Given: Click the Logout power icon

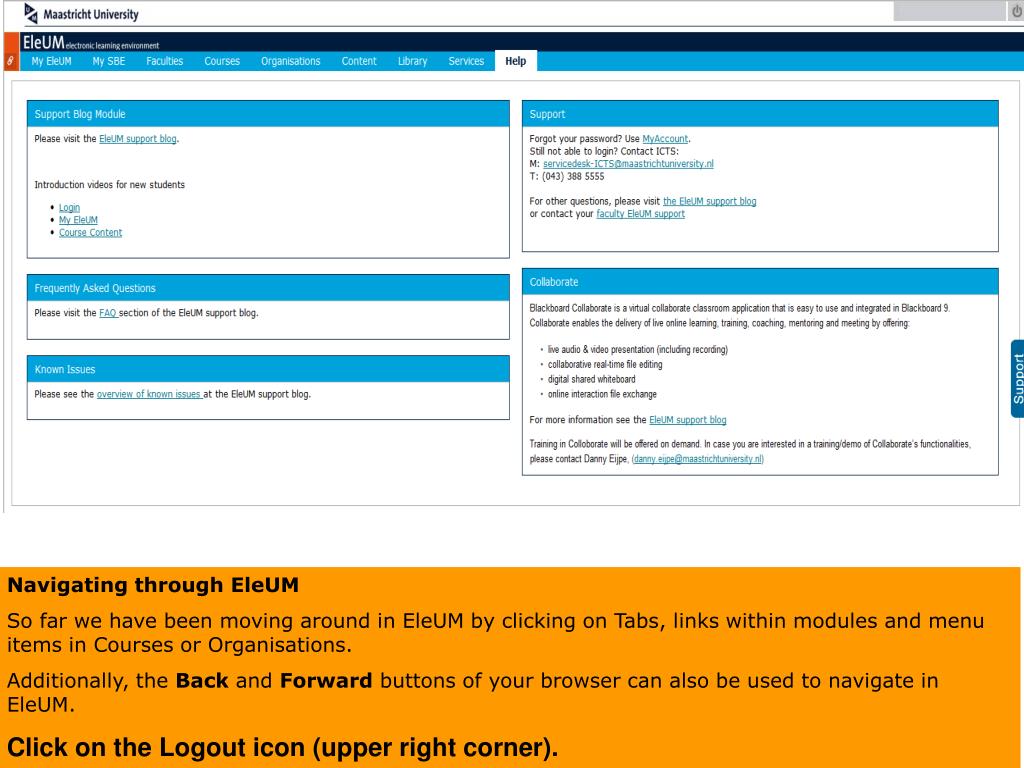Looking at the screenshot, I should (x=1017, y=12).
